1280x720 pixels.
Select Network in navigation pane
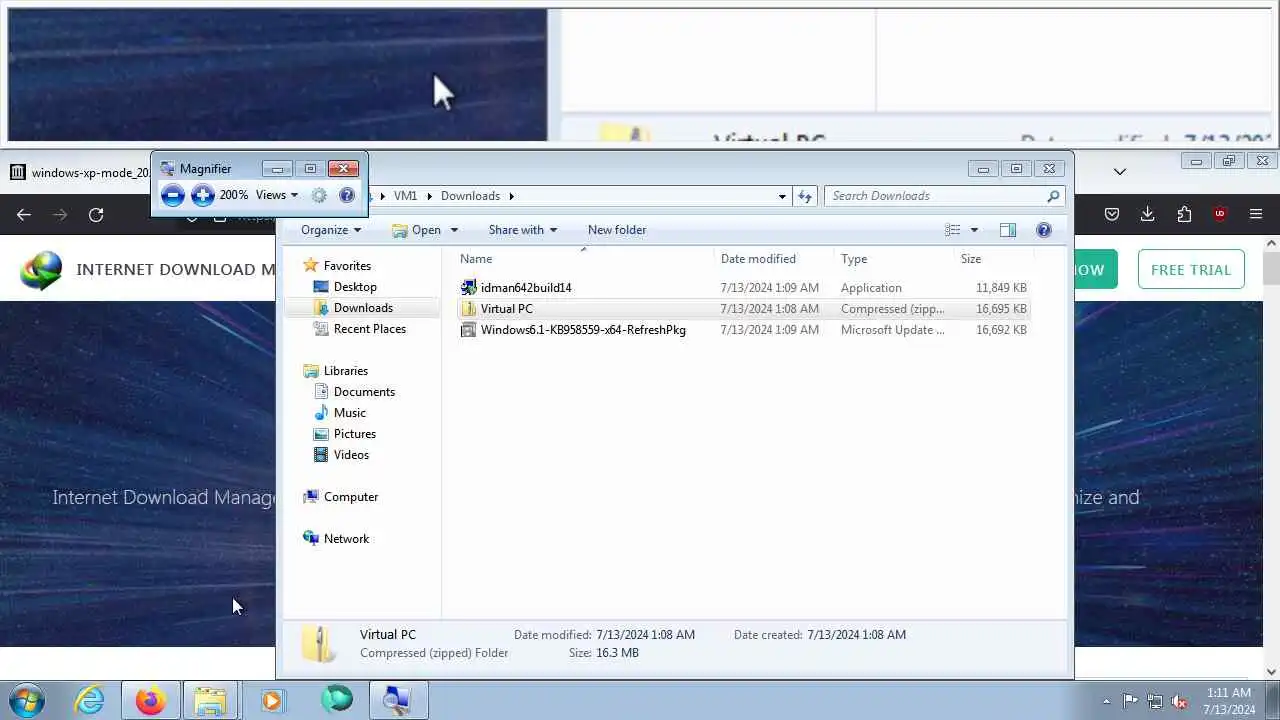click(x=346, y=539)
